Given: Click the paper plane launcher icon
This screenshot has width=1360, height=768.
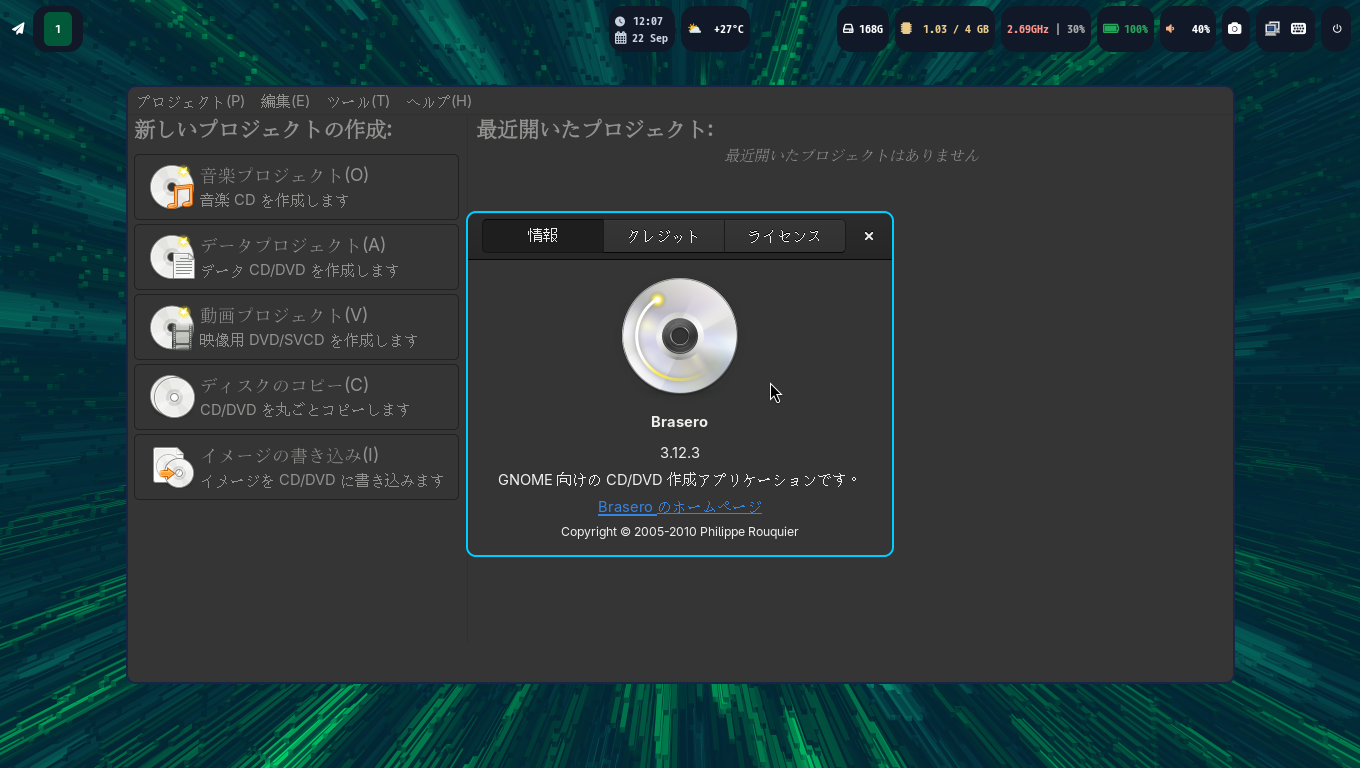Looking at the screenshot, I should pos(18,29).
